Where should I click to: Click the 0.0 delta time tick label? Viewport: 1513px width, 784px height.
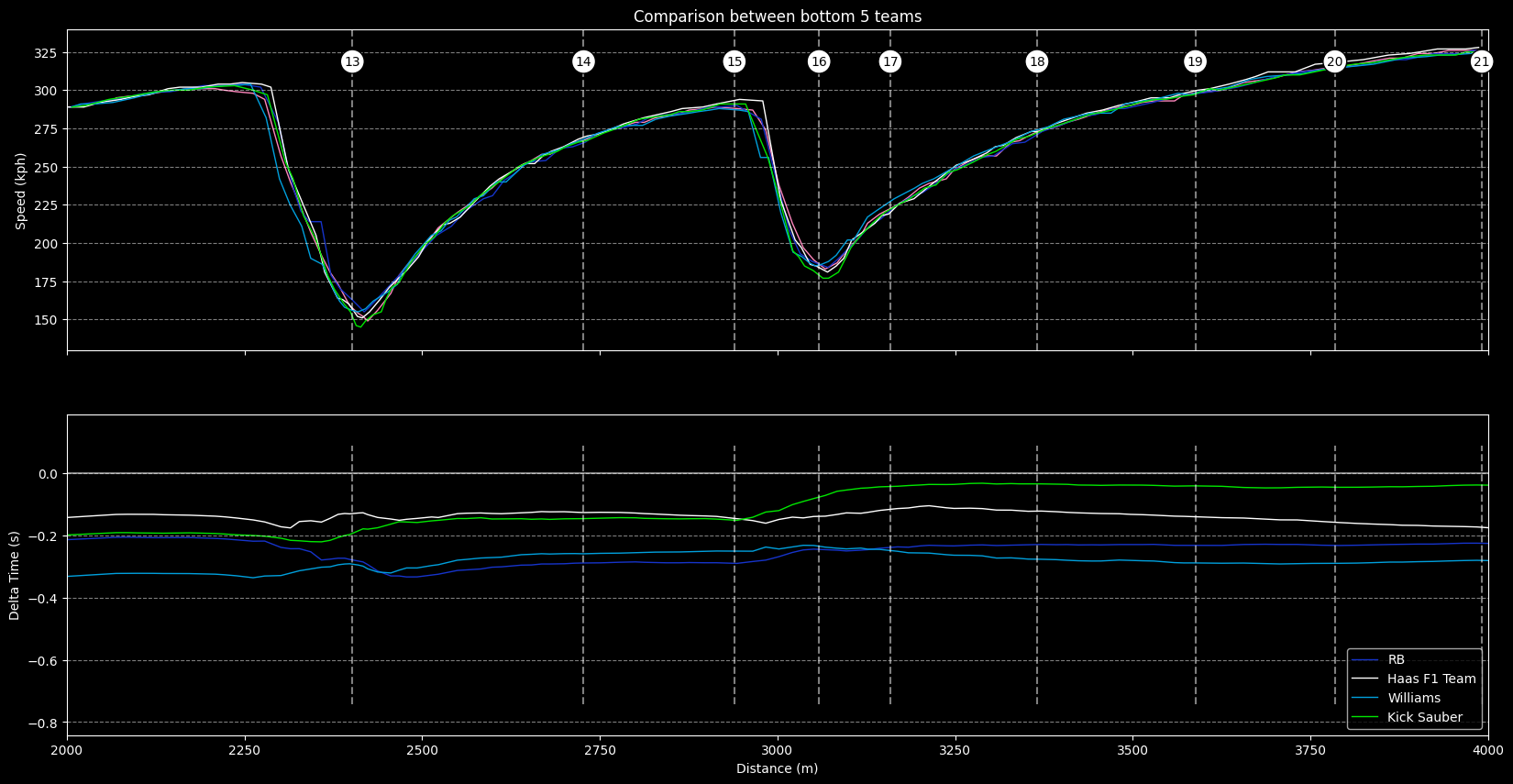point(49,474)
